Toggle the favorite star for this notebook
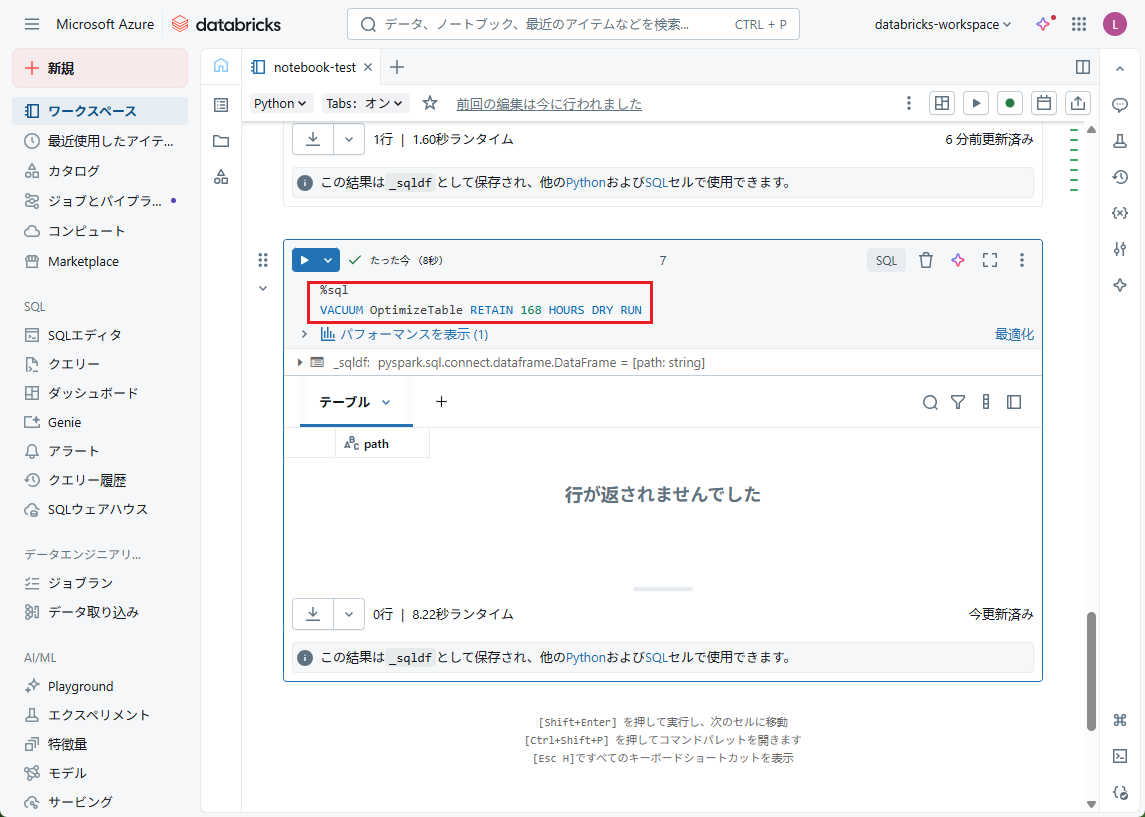This screenshot has height=817, width=1145. click(430, 103)
